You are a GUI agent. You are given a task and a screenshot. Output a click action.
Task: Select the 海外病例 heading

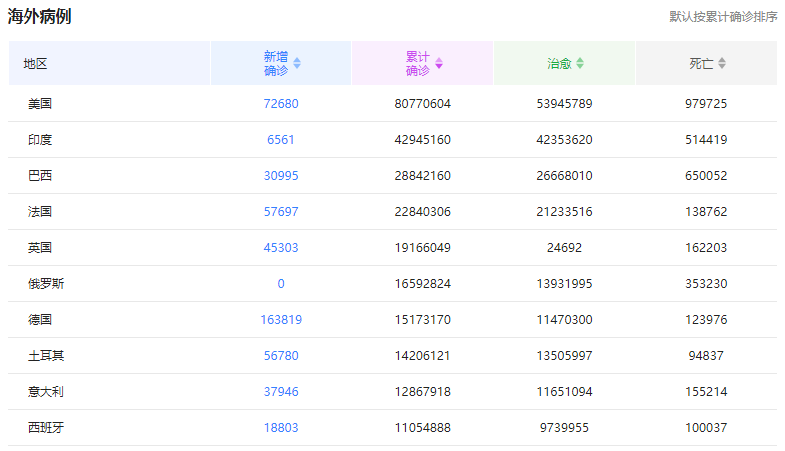tap(40, 16)
